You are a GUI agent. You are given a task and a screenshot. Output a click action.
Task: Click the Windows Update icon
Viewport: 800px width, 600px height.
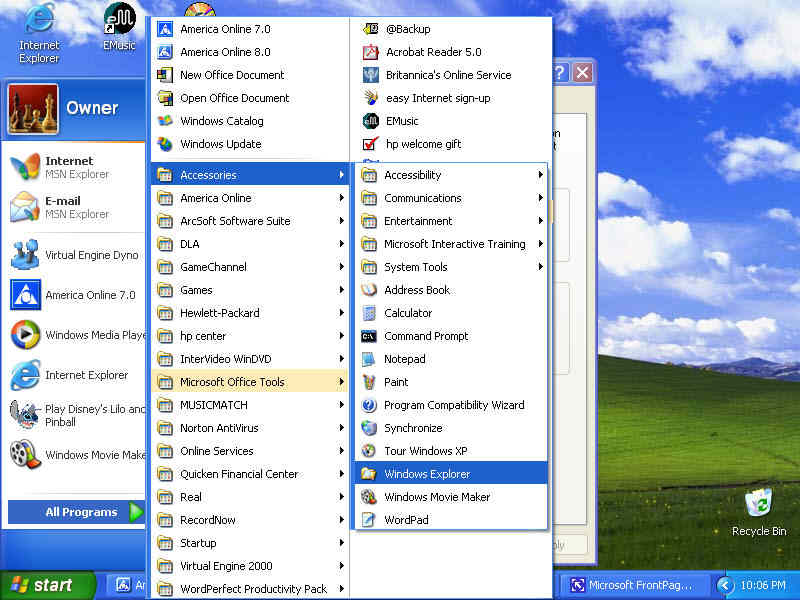(x=165, y=144)
